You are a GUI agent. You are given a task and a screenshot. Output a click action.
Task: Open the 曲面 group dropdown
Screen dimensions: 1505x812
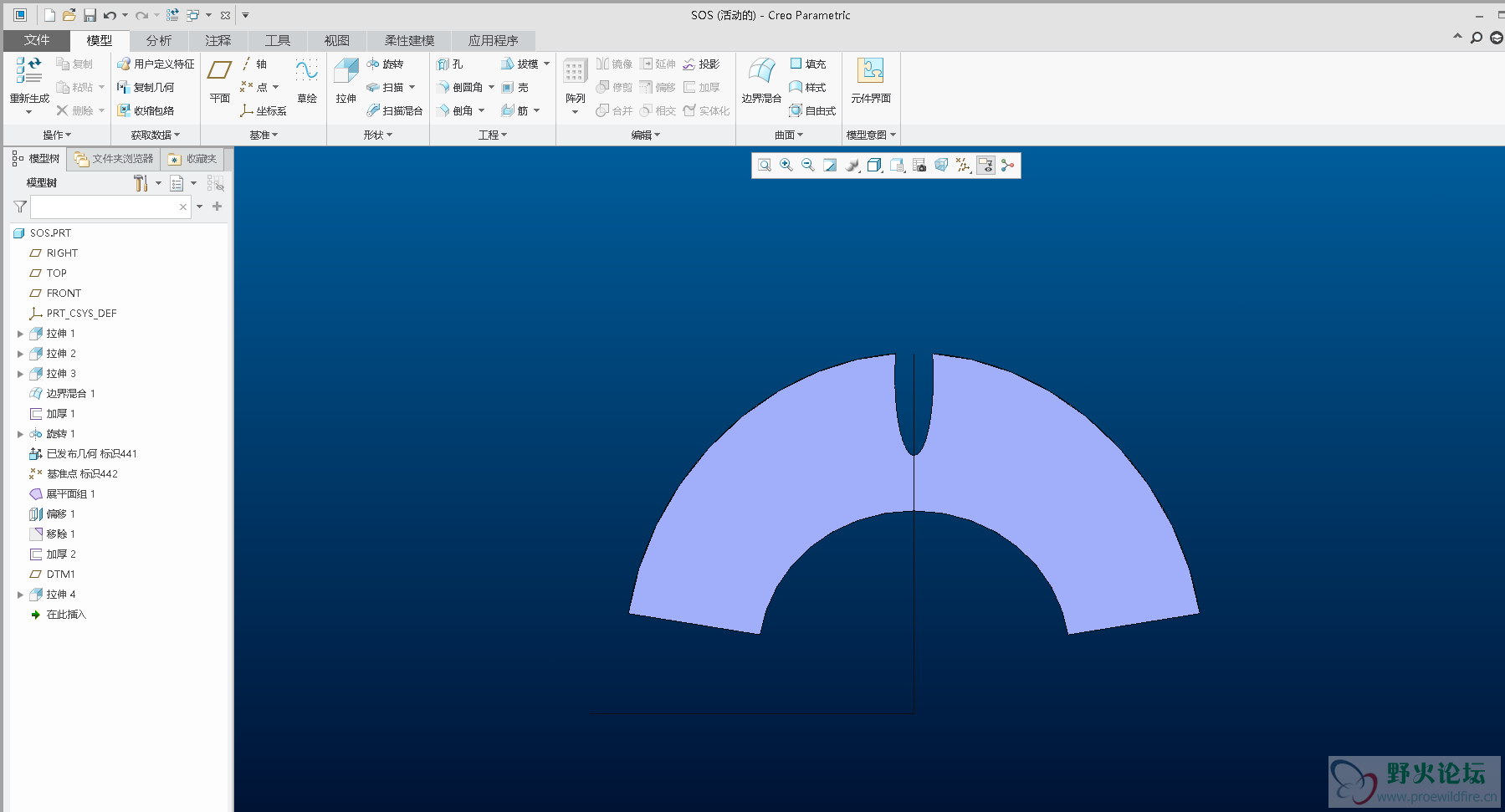(x=789, y=135)
